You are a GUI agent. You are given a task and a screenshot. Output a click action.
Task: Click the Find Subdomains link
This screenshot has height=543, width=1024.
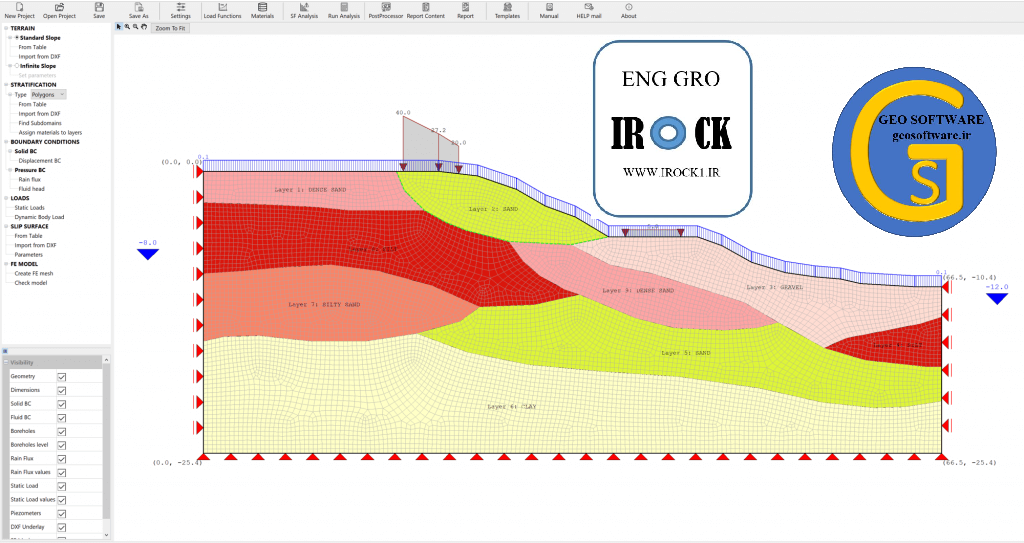click(x=40, y=123)
